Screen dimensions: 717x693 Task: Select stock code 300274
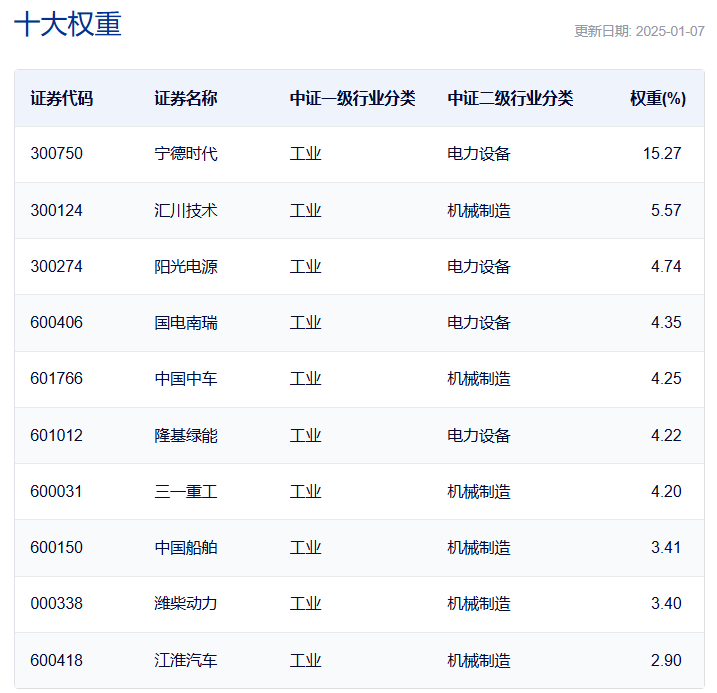(x=56, y=266)
